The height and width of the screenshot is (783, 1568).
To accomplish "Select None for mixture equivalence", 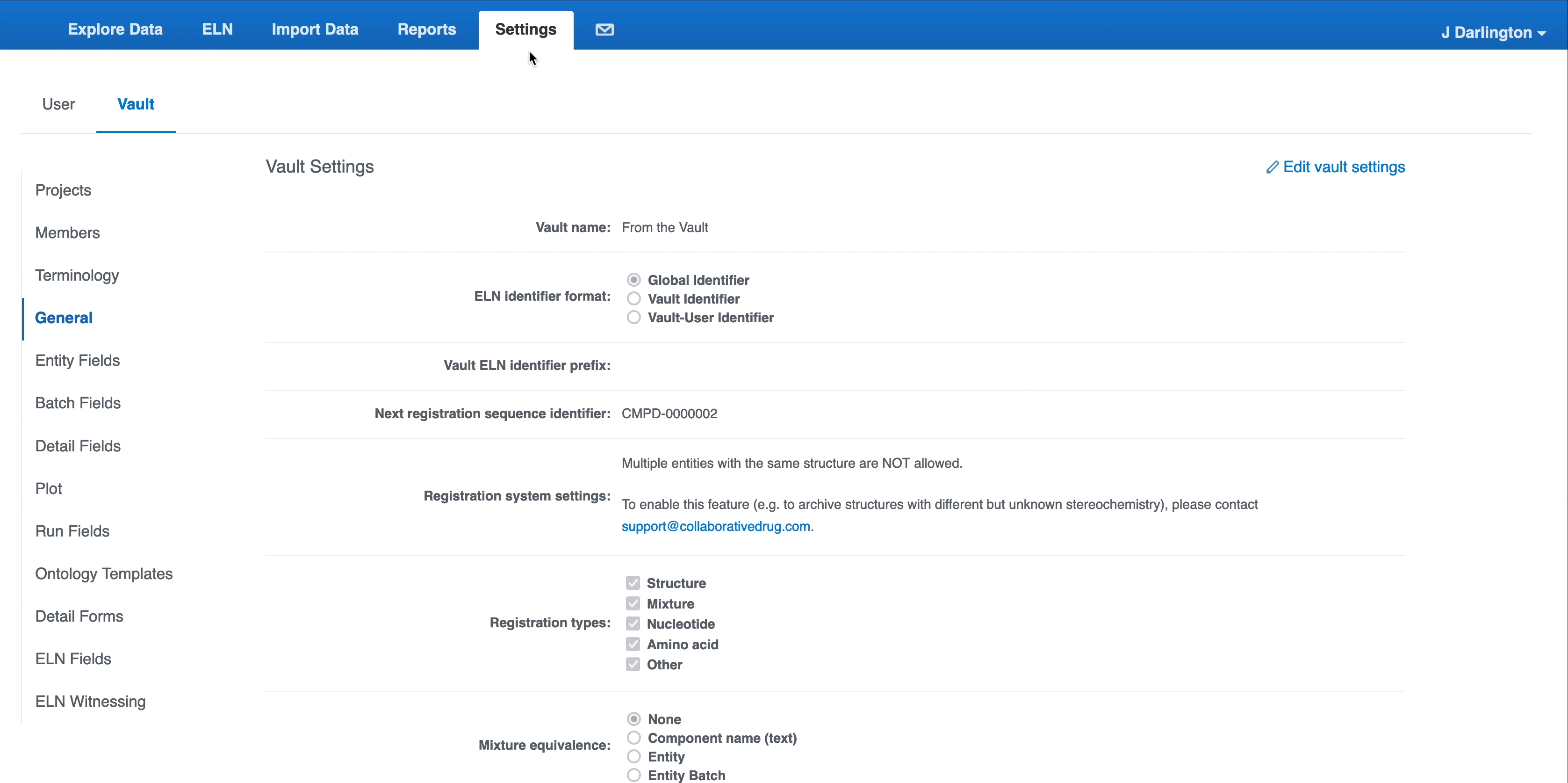I will [x=633, y=719].
